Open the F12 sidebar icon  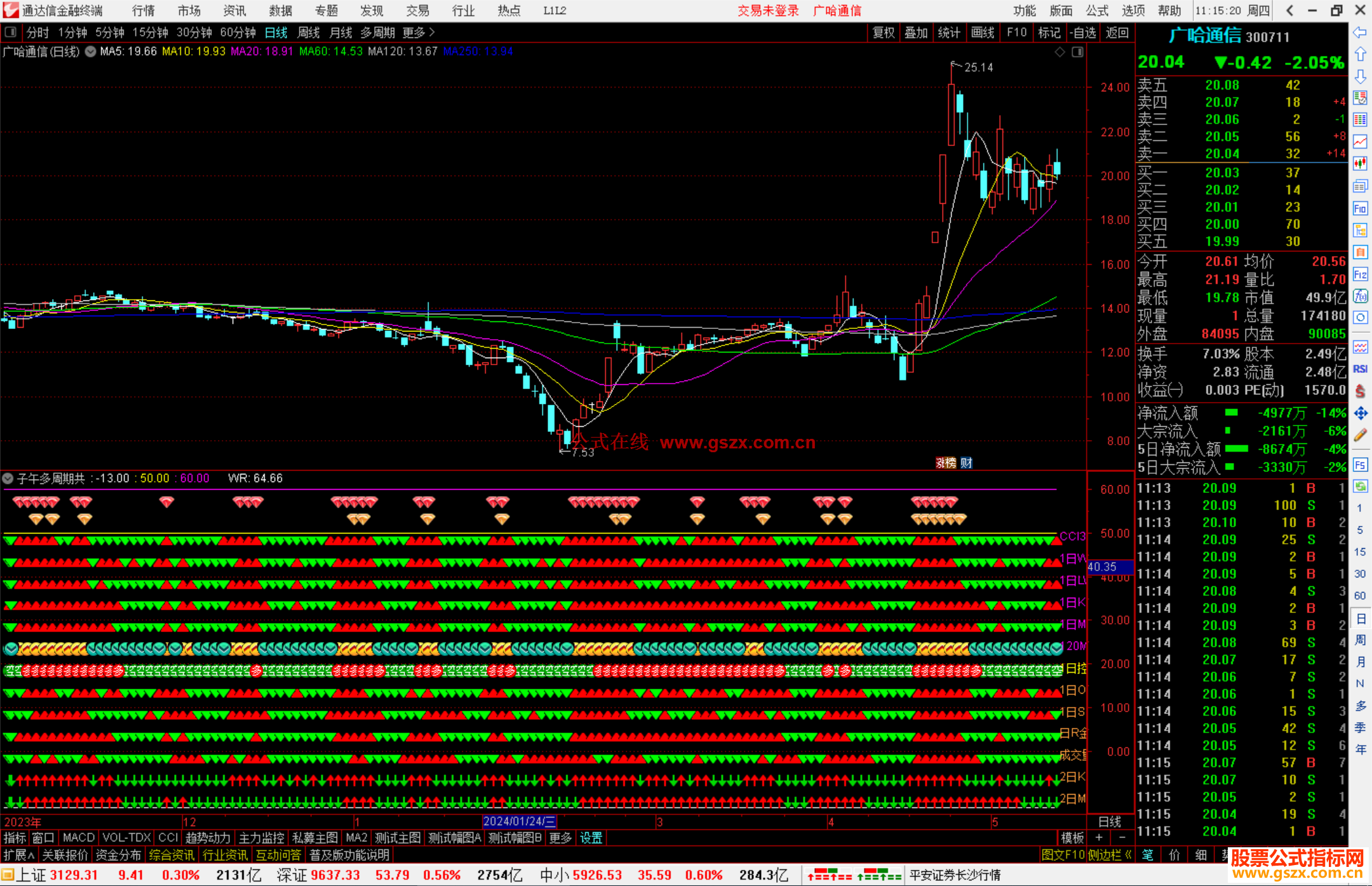[x=1360, y=274]
